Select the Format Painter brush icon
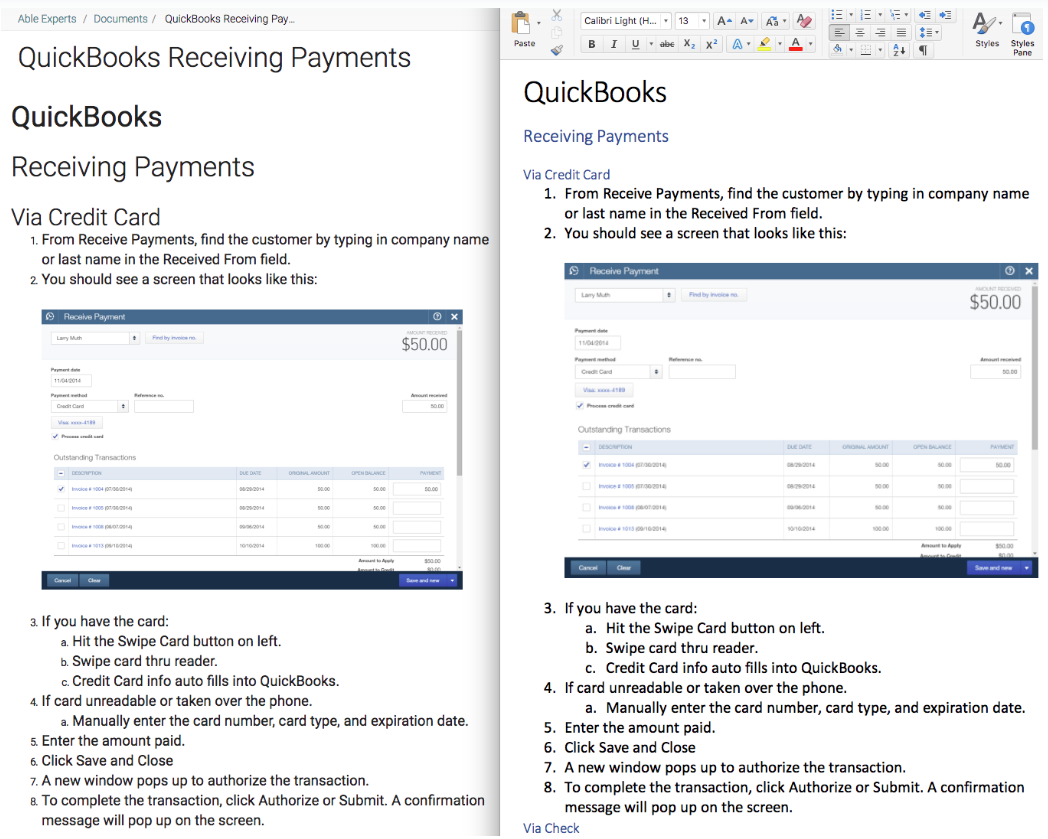The width and height of the screenshot is (1048, 839). (557, 49)
